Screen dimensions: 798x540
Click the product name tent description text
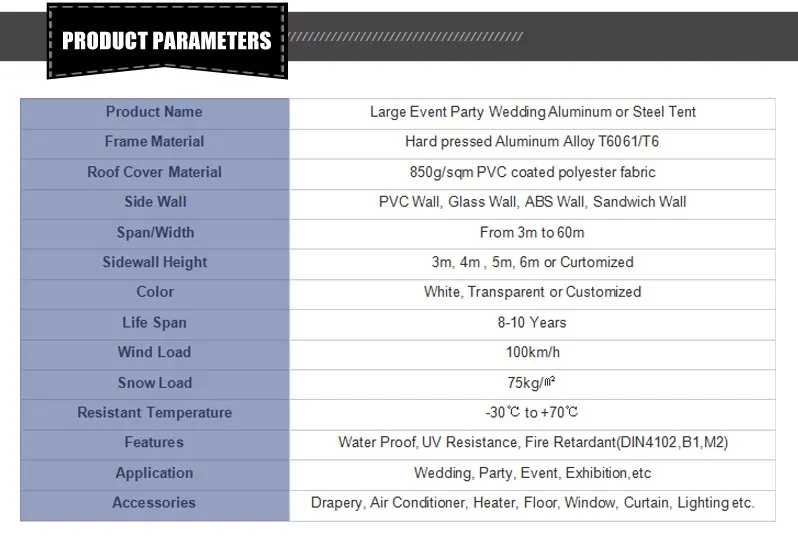coord(532,112)
